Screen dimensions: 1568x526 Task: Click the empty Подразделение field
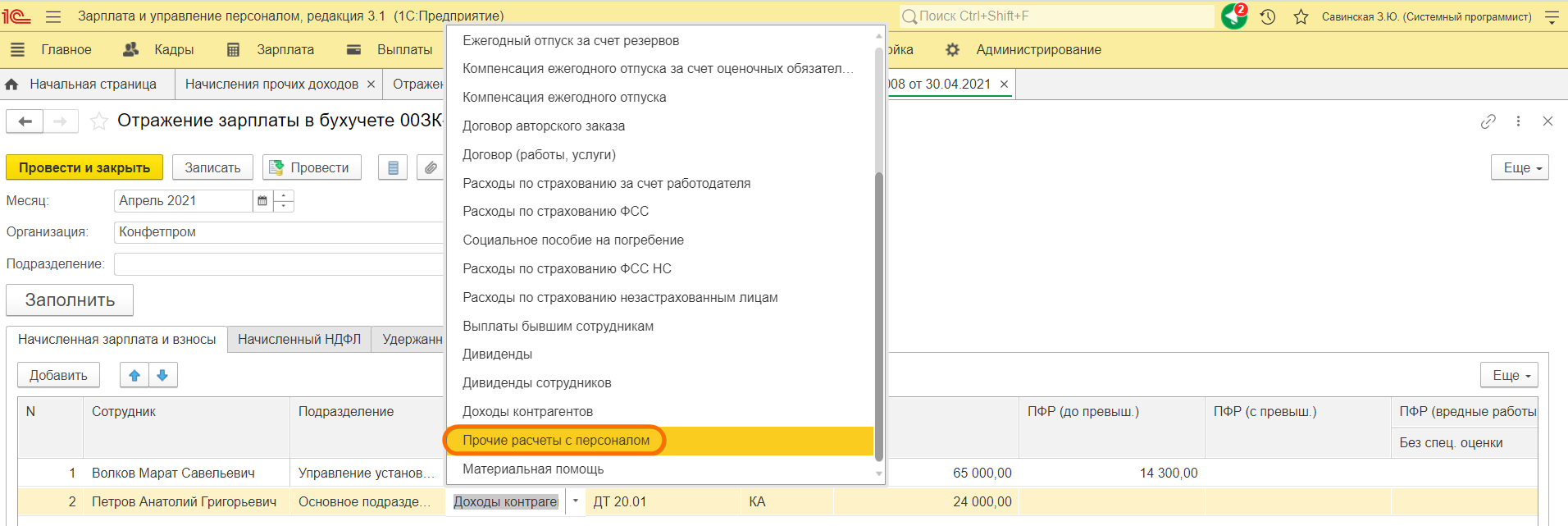tap(279, 264)
